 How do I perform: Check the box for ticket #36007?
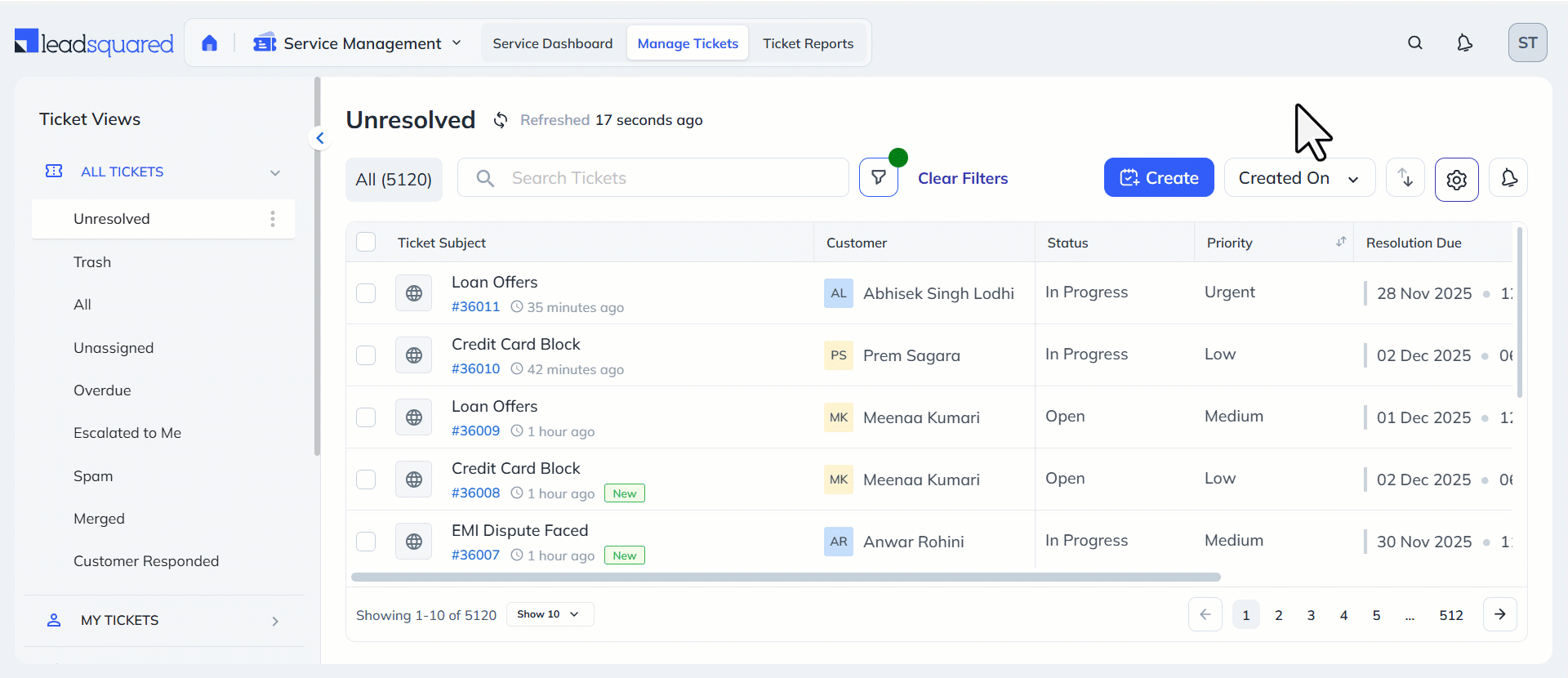point(366,542)
